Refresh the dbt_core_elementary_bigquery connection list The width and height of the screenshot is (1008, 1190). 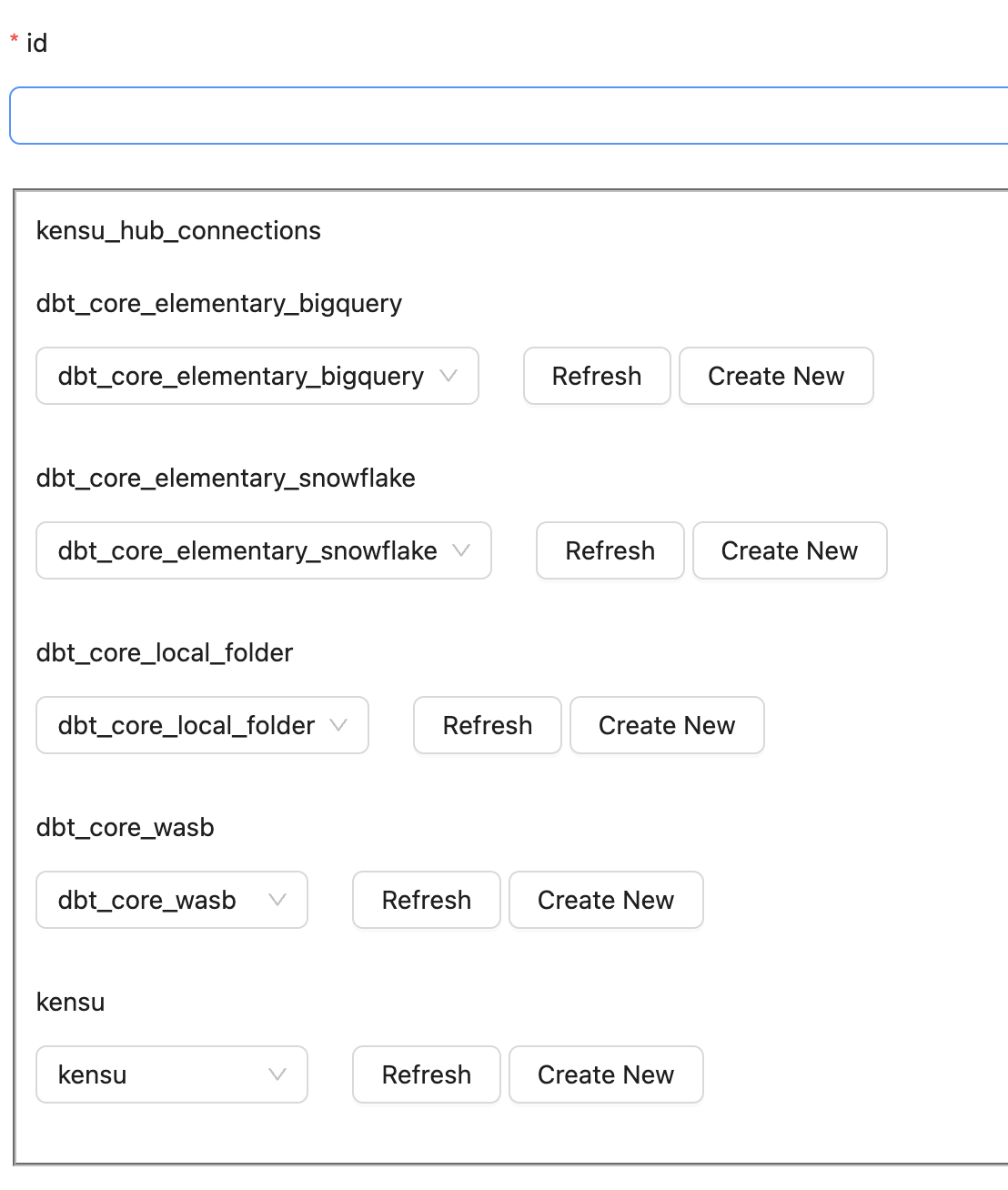pos(596,376)
